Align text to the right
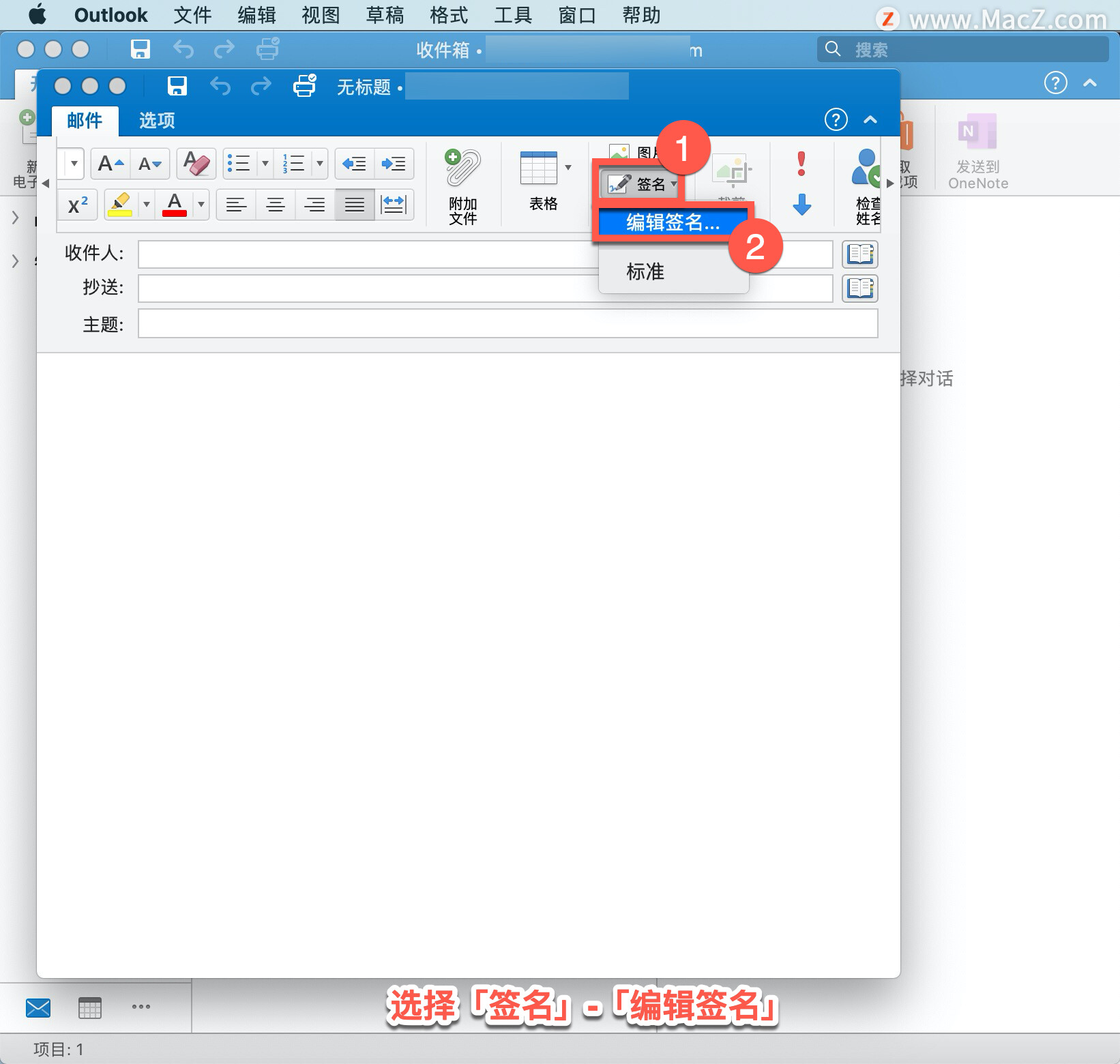Image resolution: width=1120 pixels, height=1064 pixels. [314, 205]
